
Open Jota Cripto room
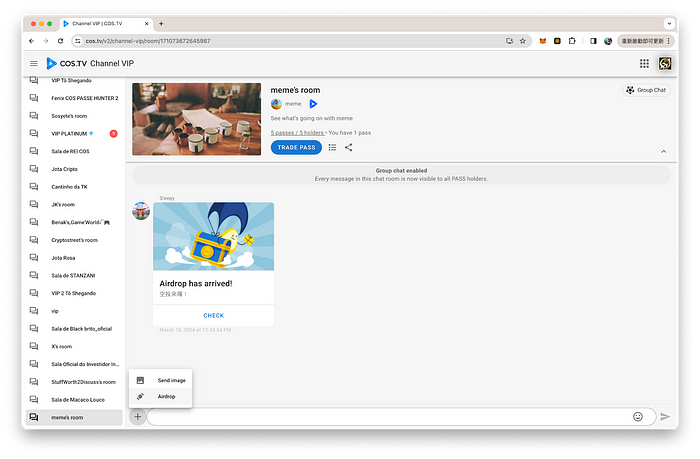click(x=74, y=169)
